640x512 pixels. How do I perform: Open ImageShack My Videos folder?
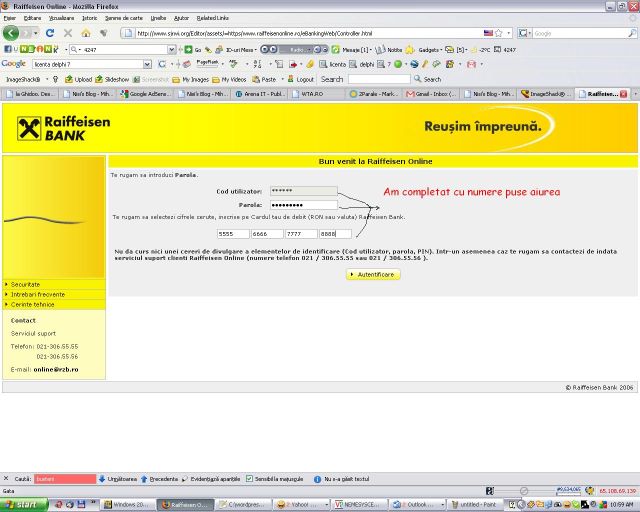point(229,80)
